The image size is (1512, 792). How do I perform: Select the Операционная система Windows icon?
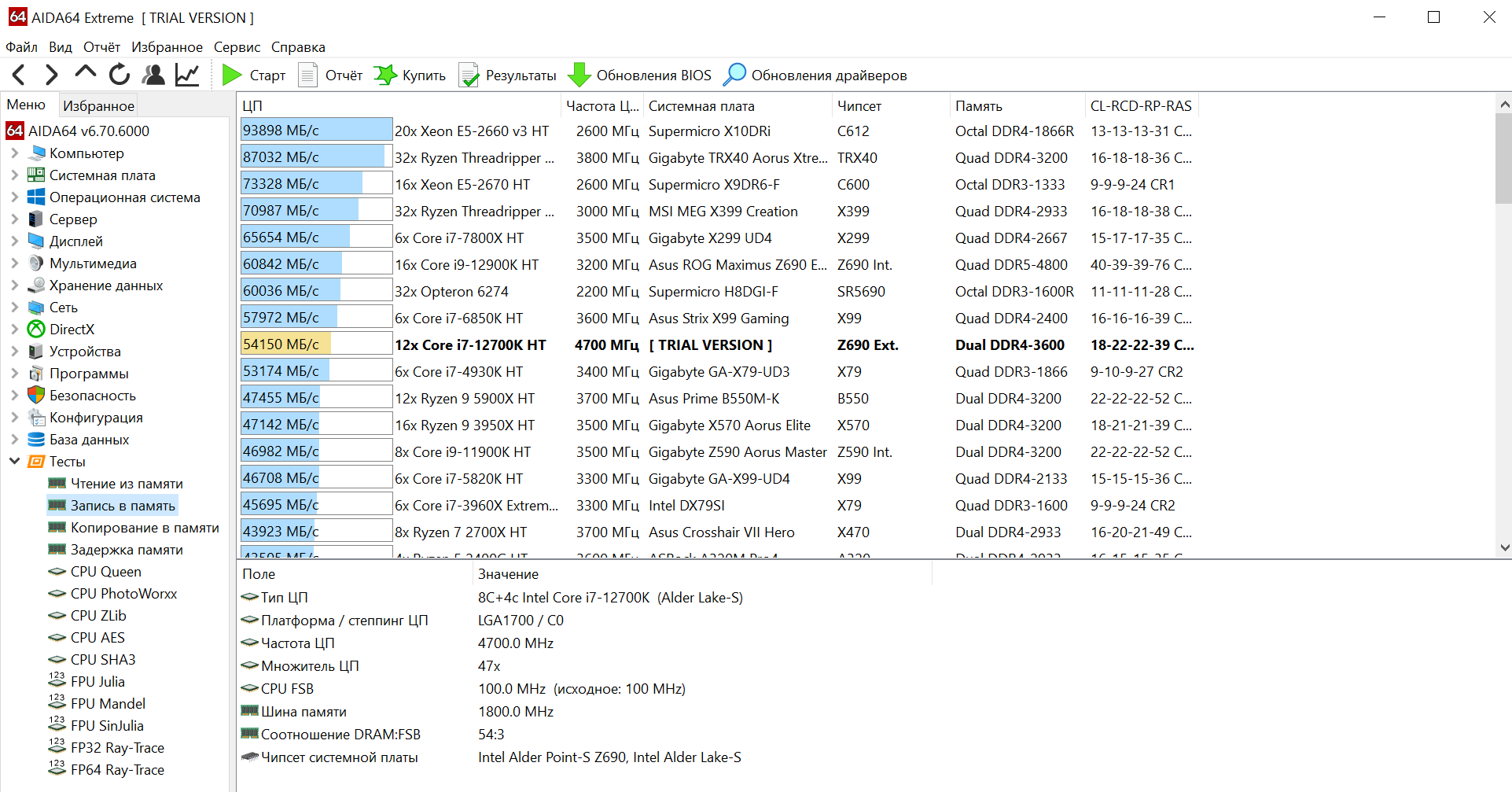point(36,197)
